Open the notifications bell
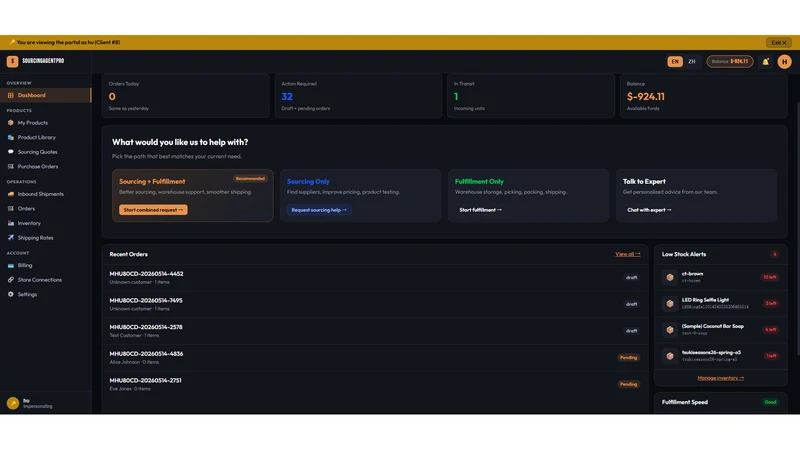This screenshot has height=450, width=800. [765, 61]
